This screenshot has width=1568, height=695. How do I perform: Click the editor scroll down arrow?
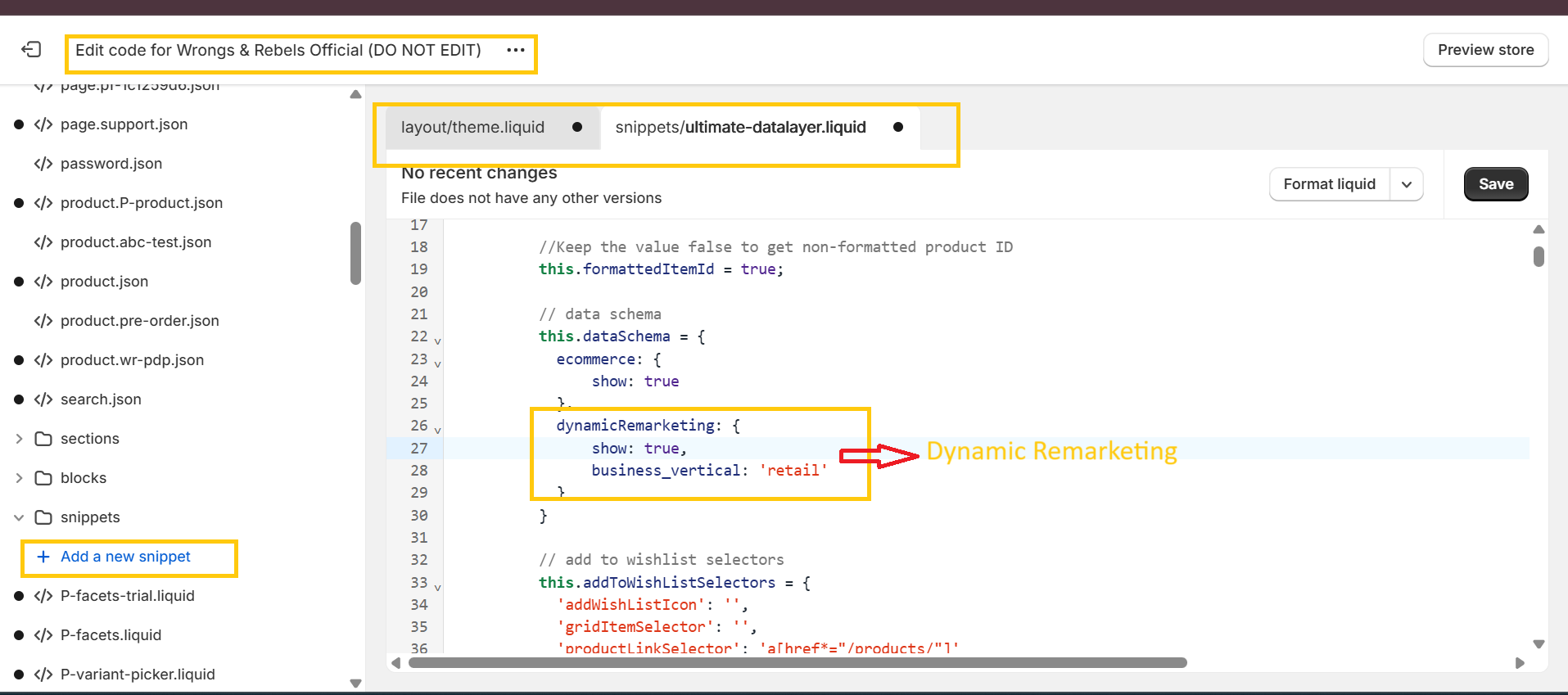pos(1539,644)
